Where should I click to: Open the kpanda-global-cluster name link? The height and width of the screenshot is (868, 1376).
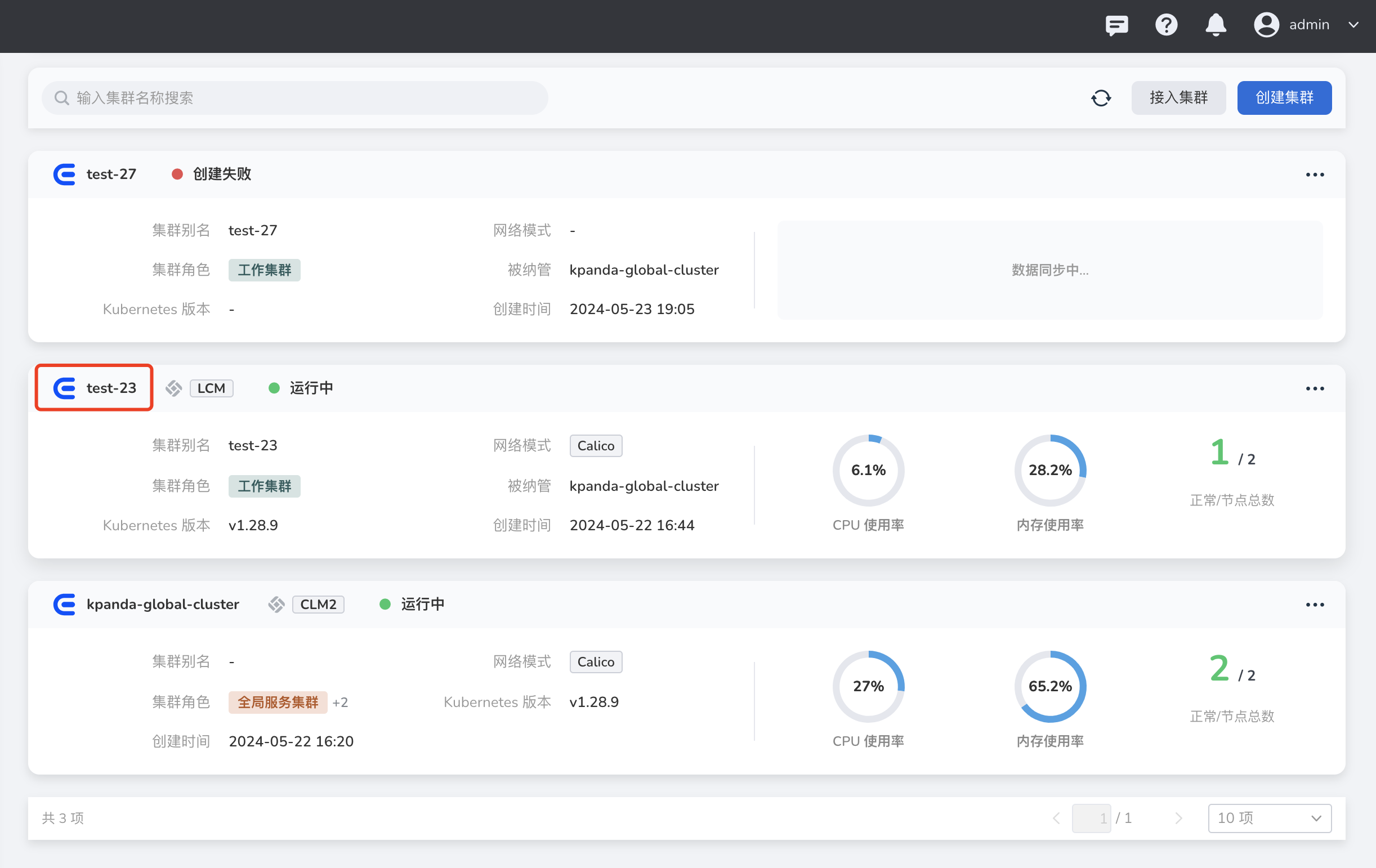[x=163, y=604]
